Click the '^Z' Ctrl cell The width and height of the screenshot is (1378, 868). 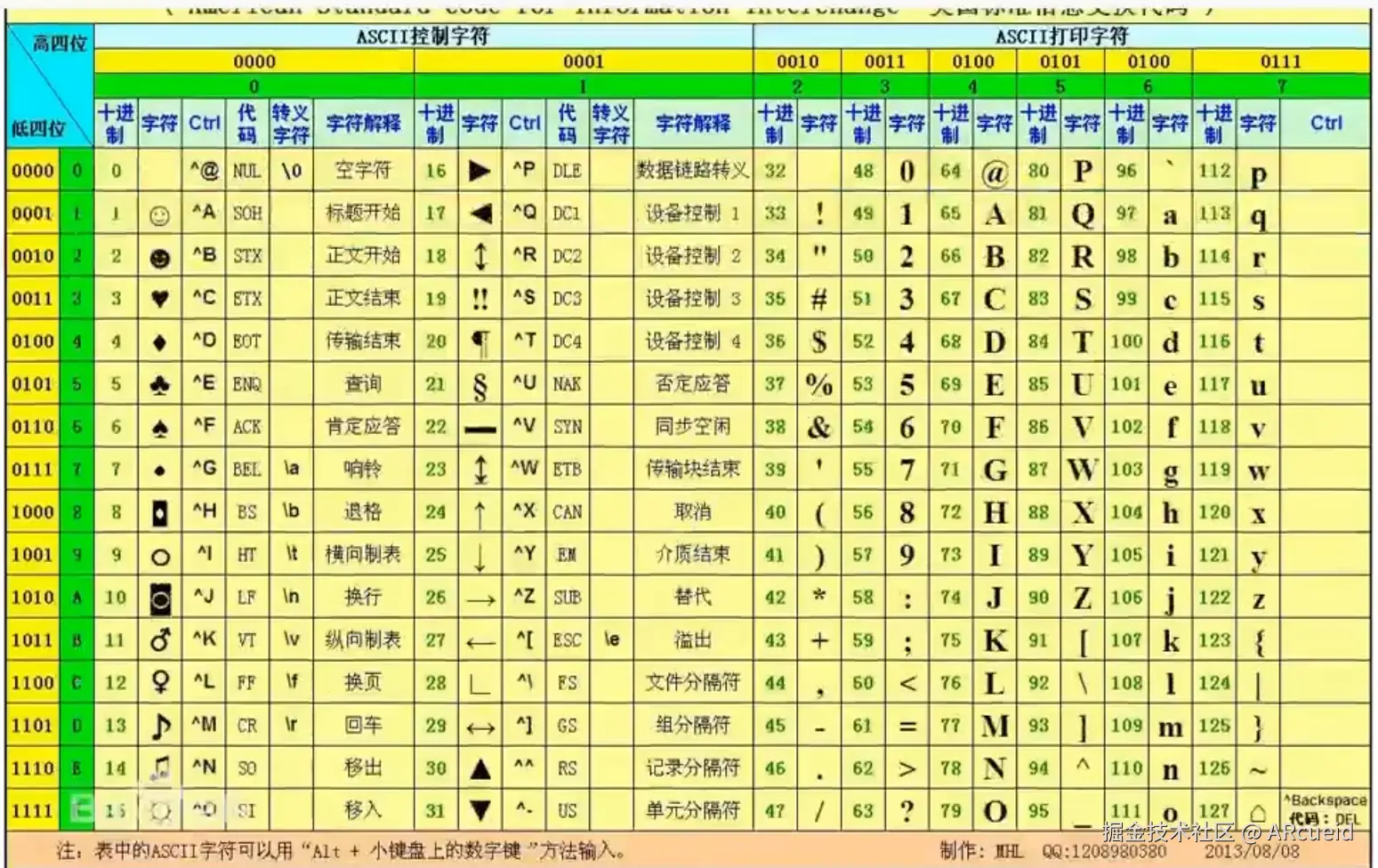(x=524, y=596)
